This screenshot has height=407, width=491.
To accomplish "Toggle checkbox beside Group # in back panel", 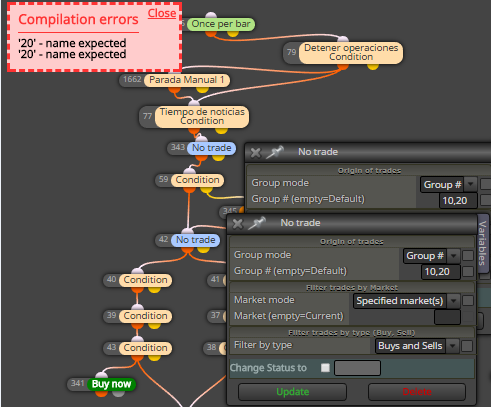I will click(x=485, y=200).
